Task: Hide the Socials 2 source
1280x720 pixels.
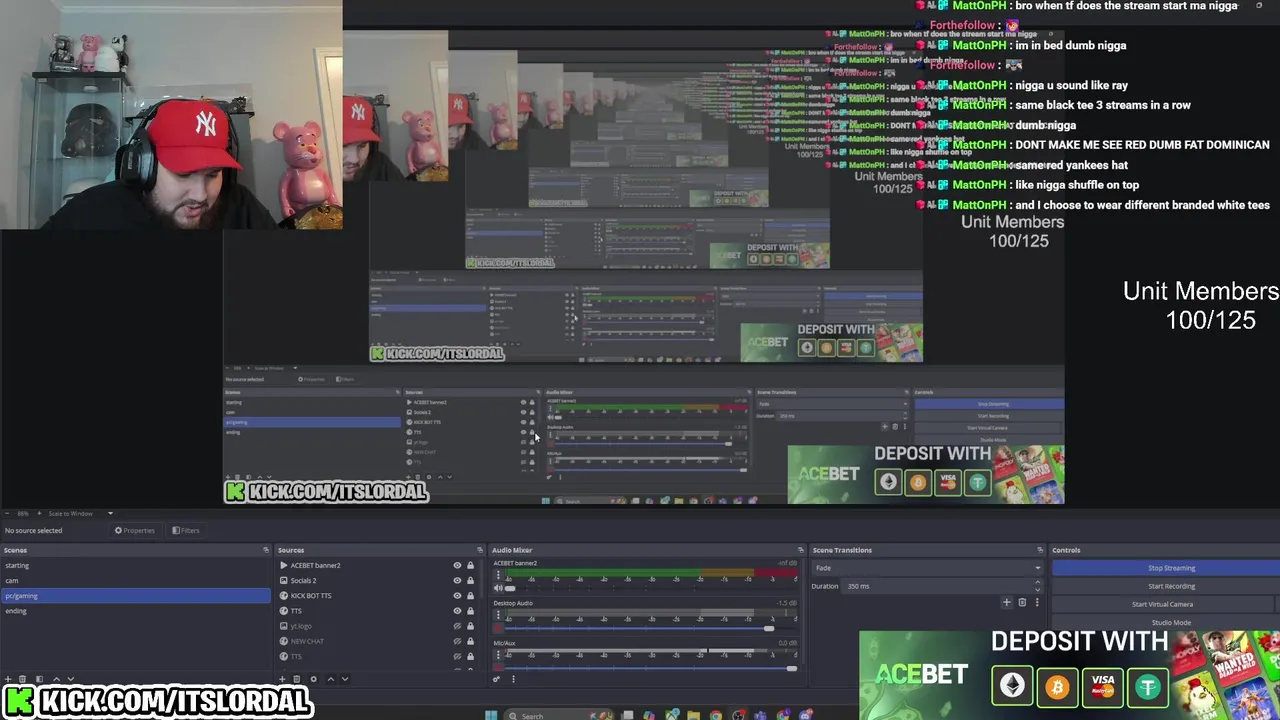Action: pos(457,580)
